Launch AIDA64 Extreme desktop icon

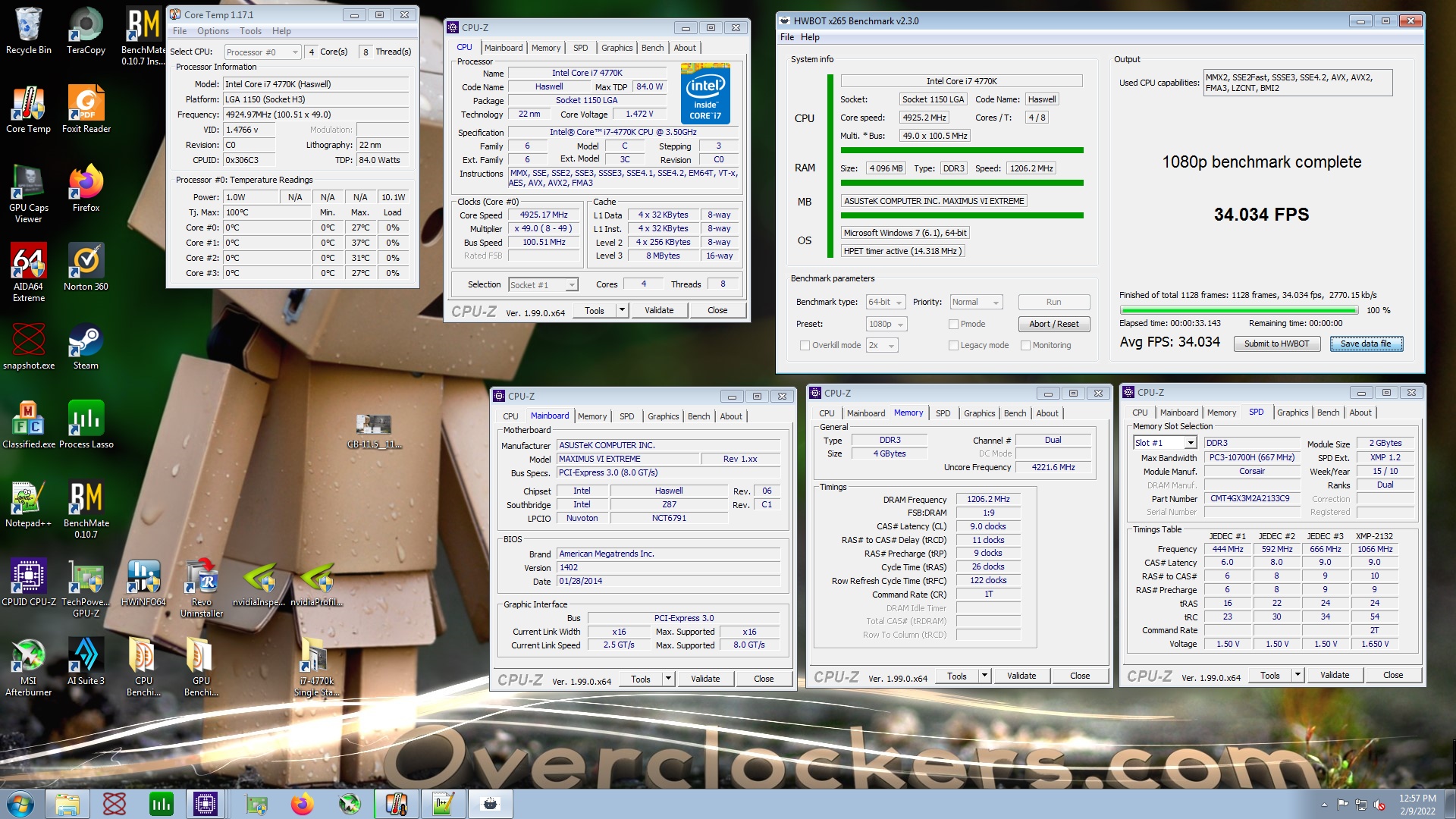pos(28,273)
